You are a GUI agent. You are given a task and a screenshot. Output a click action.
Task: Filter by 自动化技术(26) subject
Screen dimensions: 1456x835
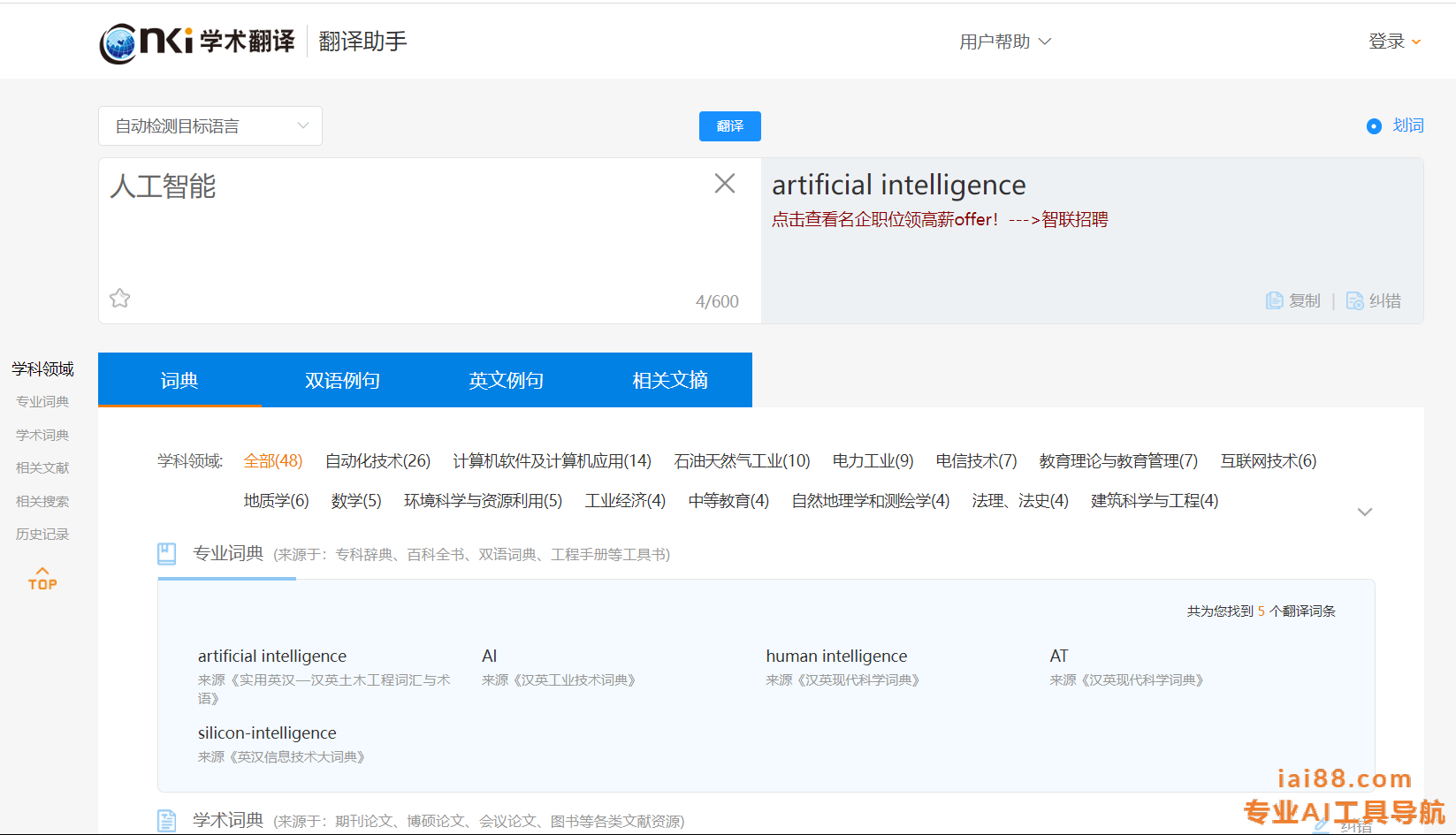tap(377, 461)
